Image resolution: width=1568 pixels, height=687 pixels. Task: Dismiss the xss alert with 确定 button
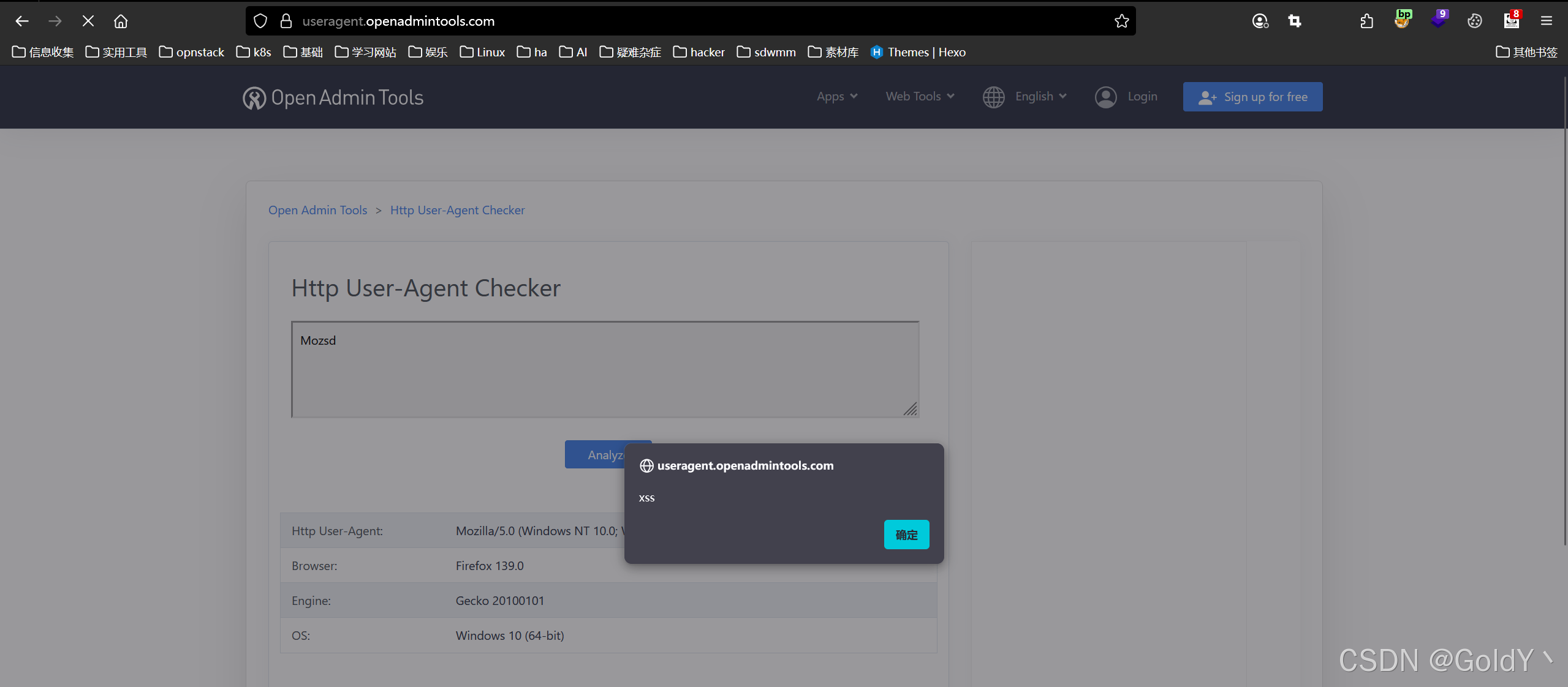[x=906, y=535]
